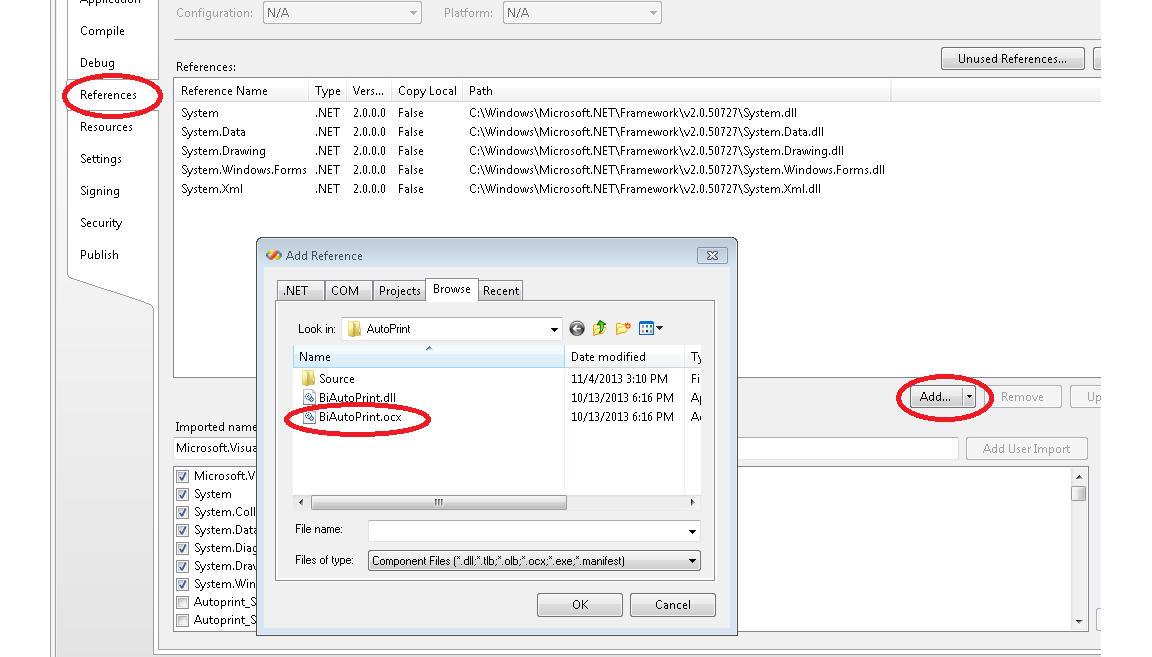Open the Files of type dropdown

tap(692, 561)
